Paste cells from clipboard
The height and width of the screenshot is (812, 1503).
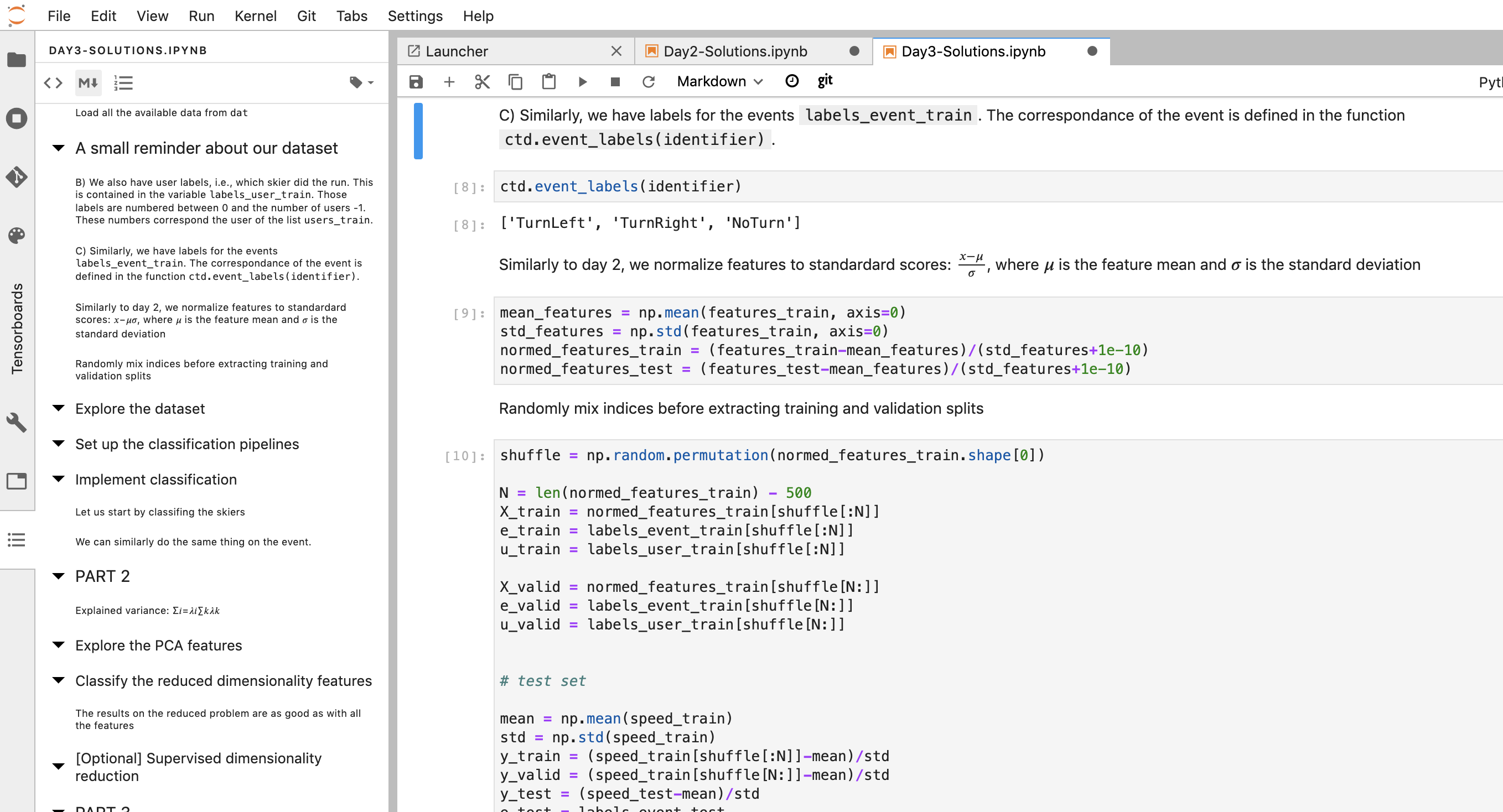[x=548, y=81]
